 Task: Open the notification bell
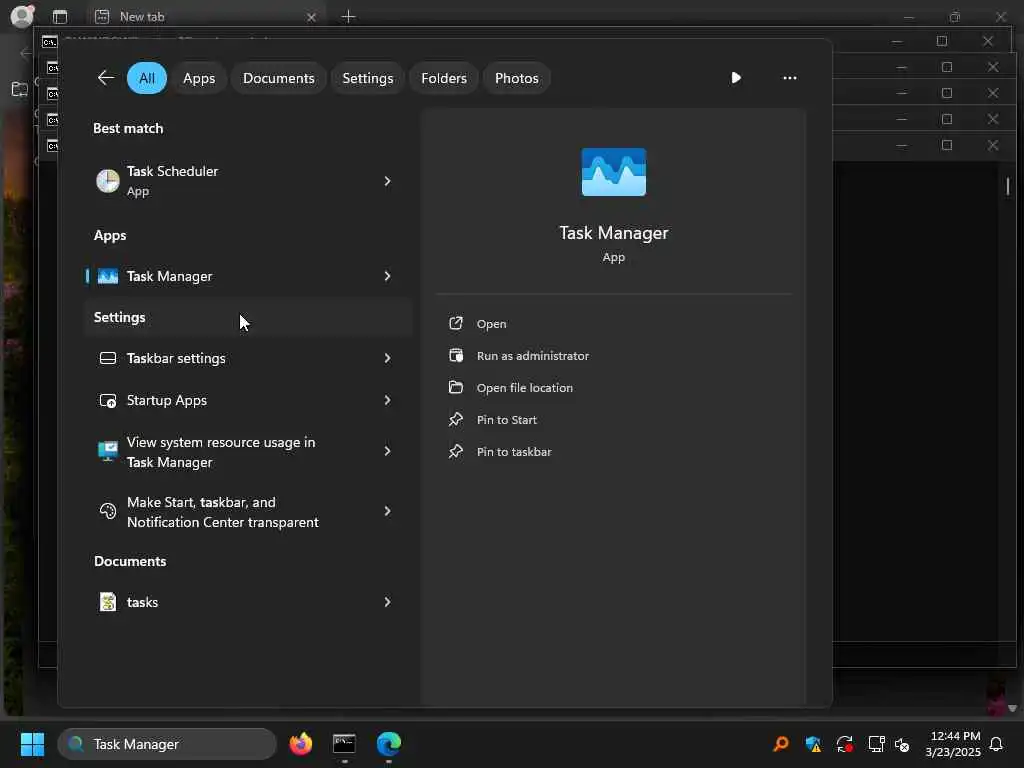tap(996, 744)
